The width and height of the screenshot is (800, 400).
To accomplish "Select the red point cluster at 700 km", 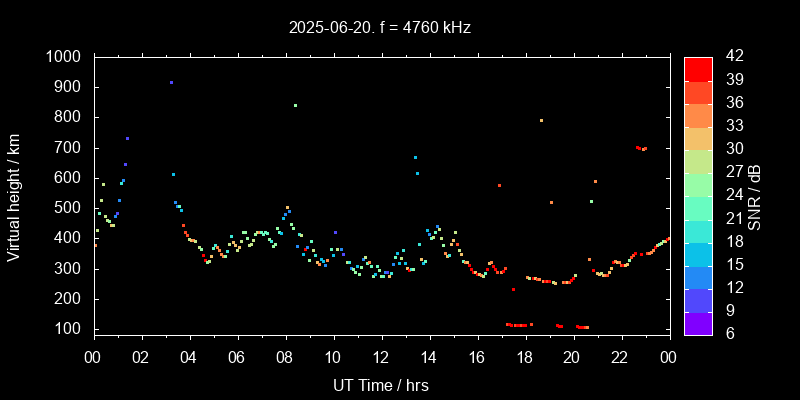I will coord(641,148).
